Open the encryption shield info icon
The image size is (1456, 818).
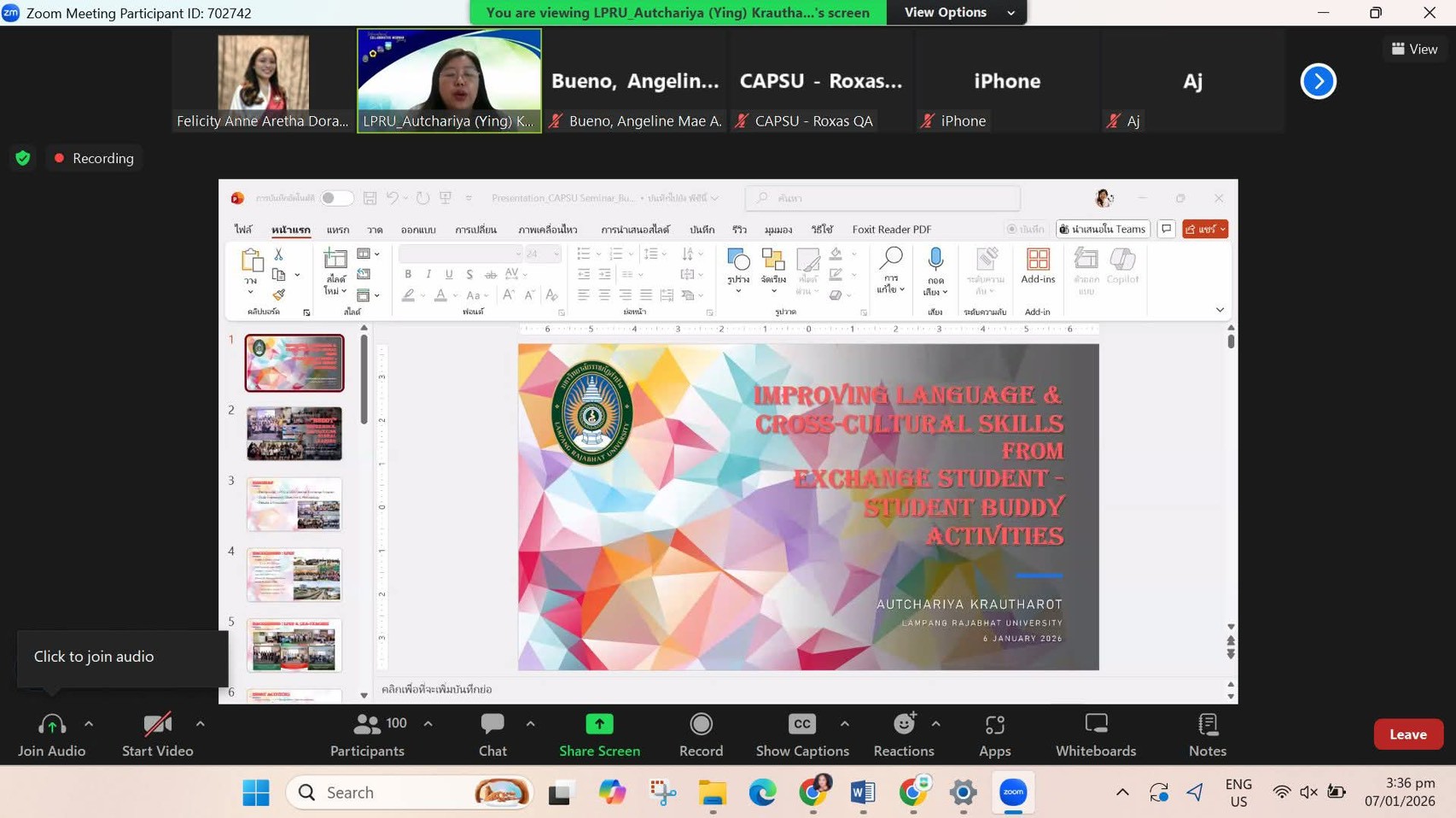(x=23, y=158)
